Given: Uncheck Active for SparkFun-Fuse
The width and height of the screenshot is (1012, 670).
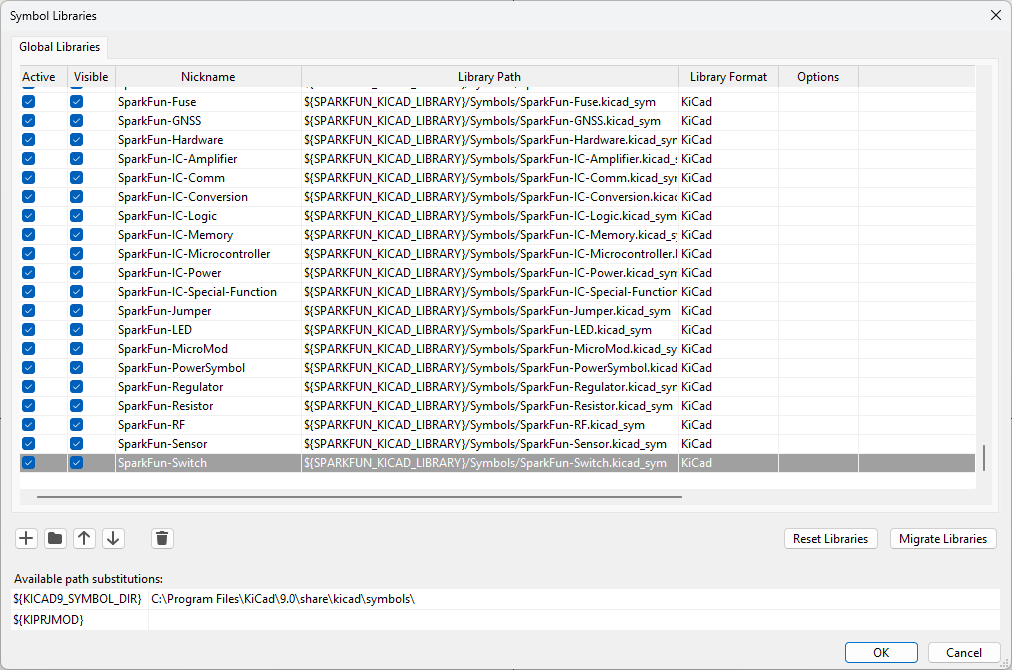Looking at the screenshot, I should click(28, 102).
